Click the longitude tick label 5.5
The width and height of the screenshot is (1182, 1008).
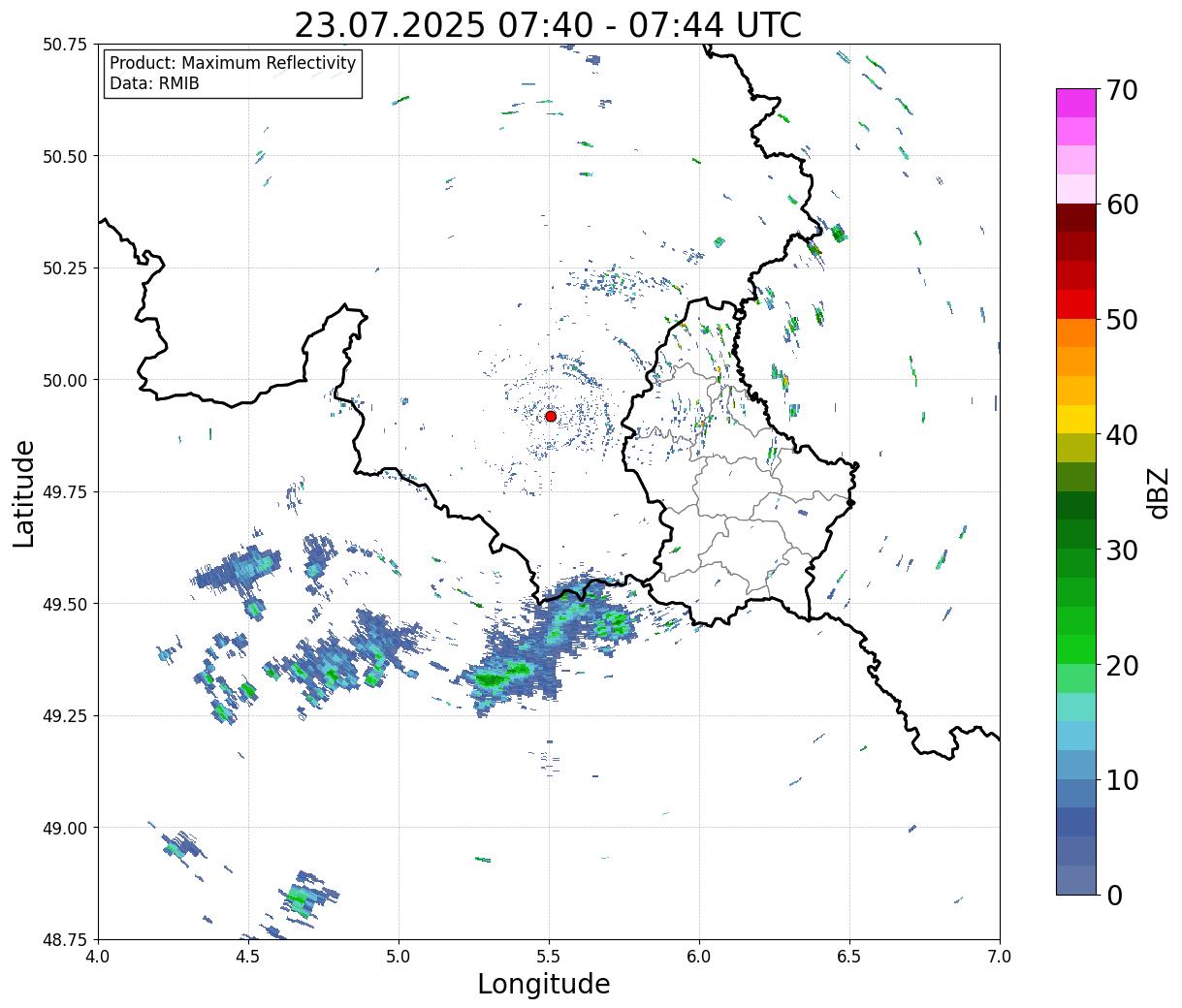[x=549, y=957]
